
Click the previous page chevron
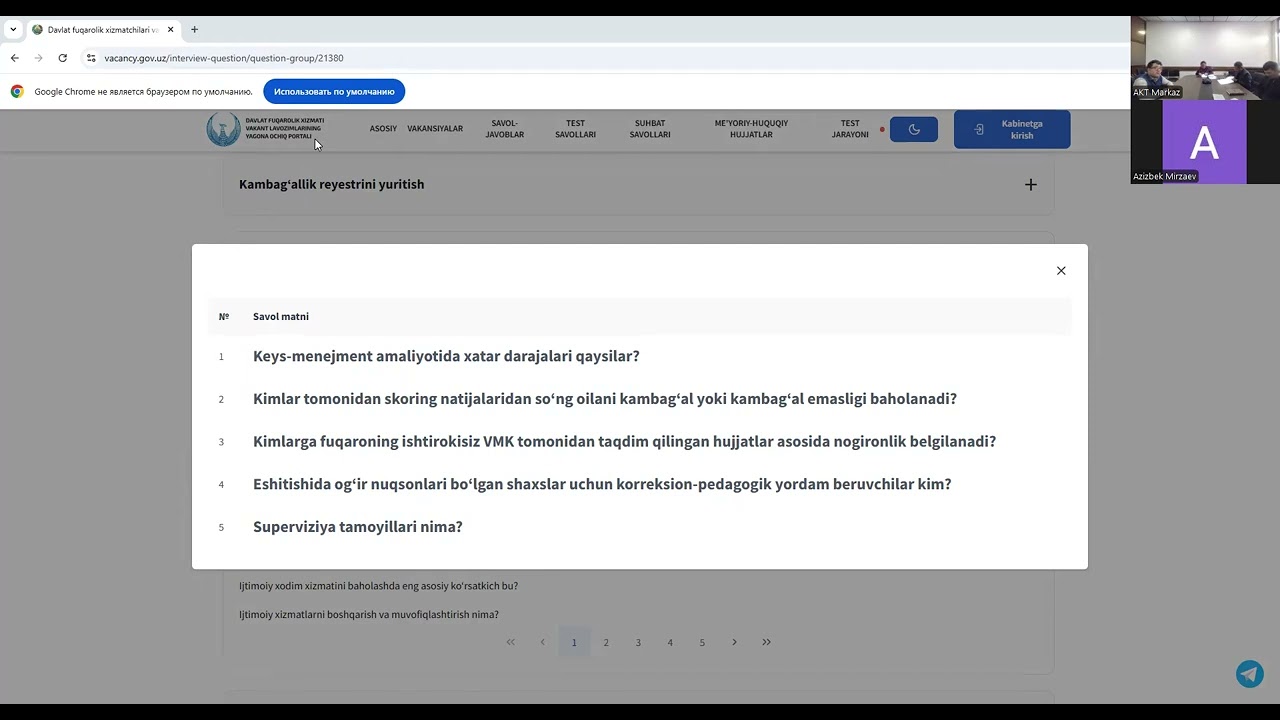(x=542, y=642)
